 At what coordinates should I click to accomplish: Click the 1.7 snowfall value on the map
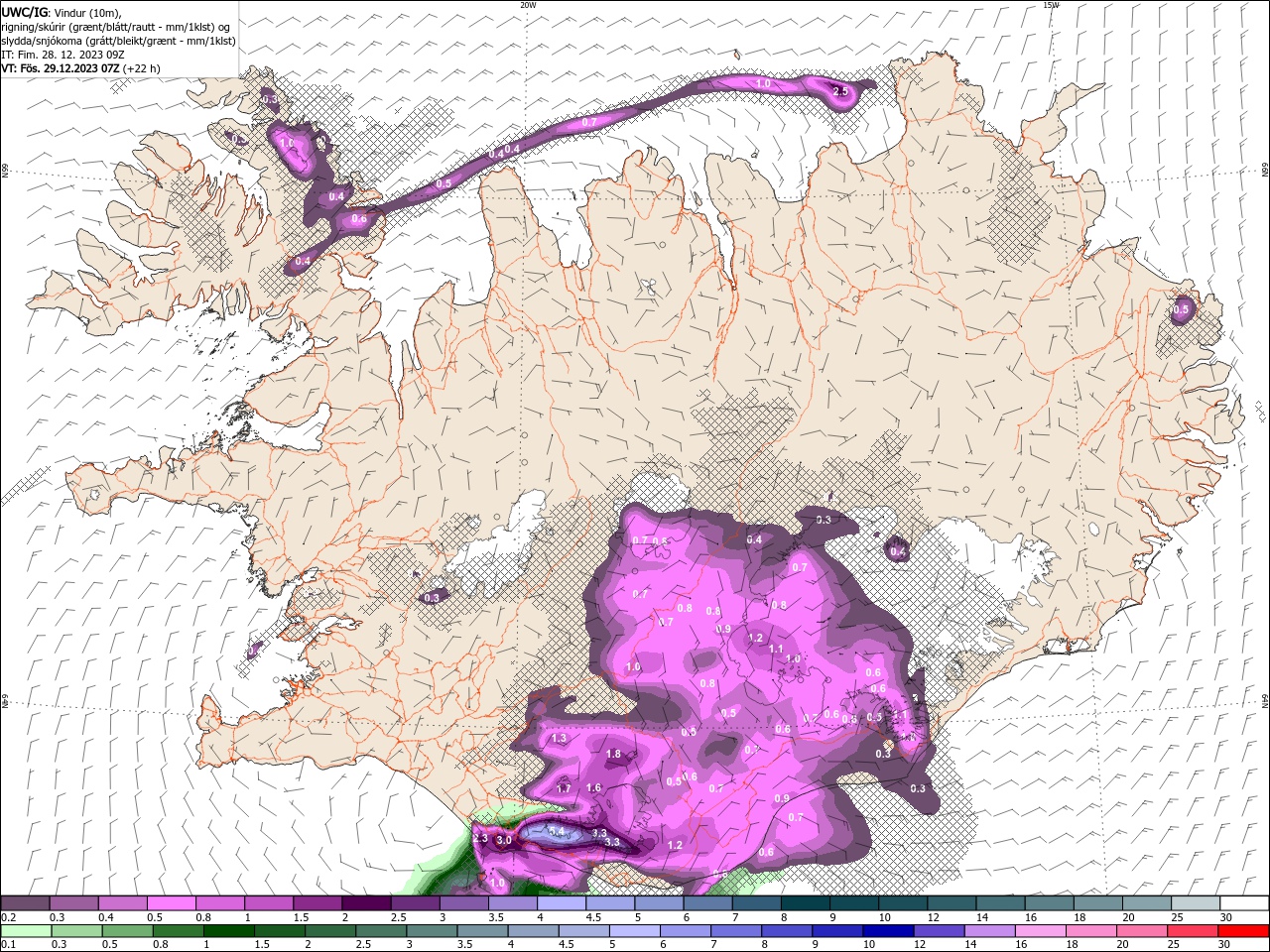click(x=564, y=789)
